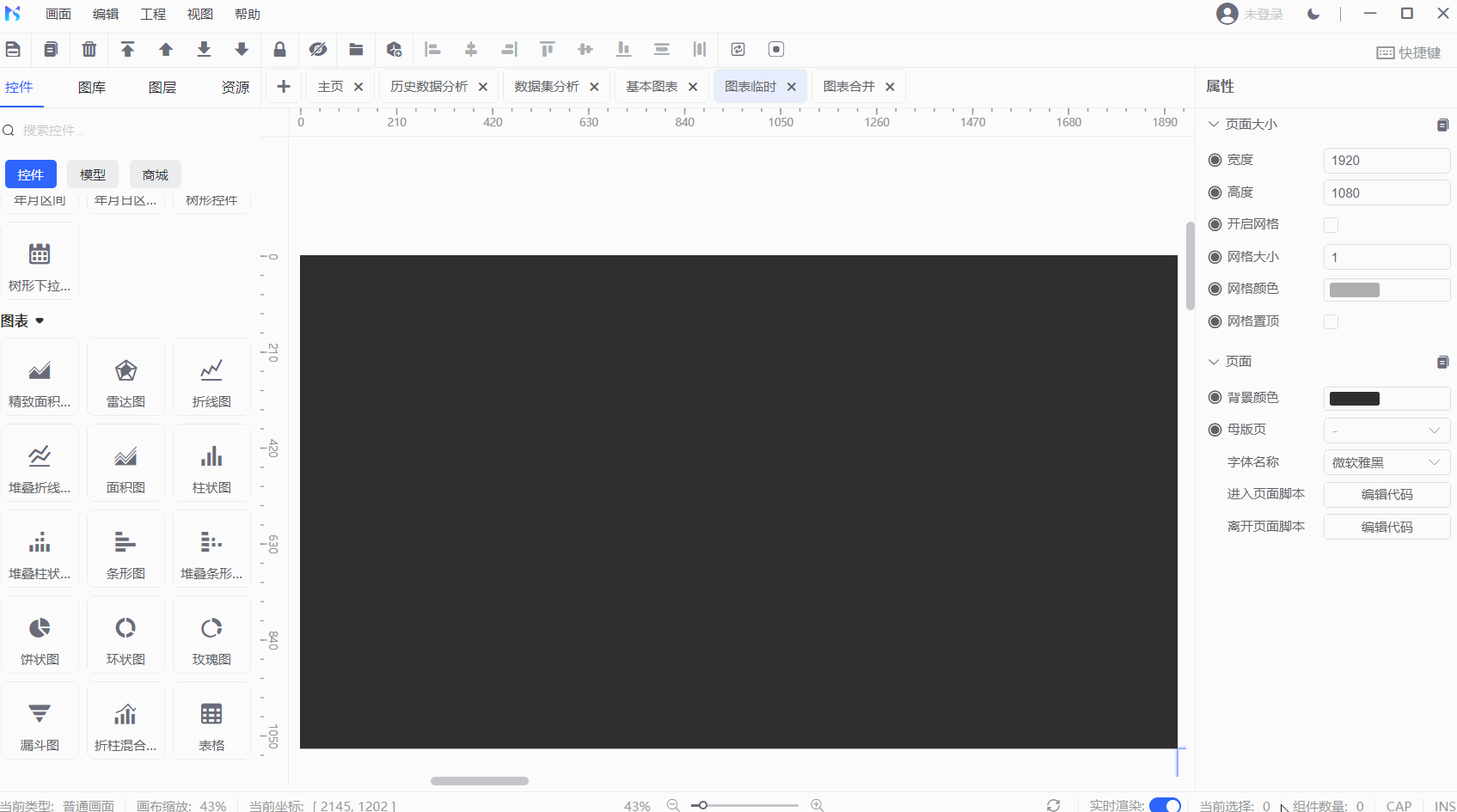Click 编辑代码 for 进入页面脚本
The width and height of the screenshot is (1457, 812).
click(1386, 495)
